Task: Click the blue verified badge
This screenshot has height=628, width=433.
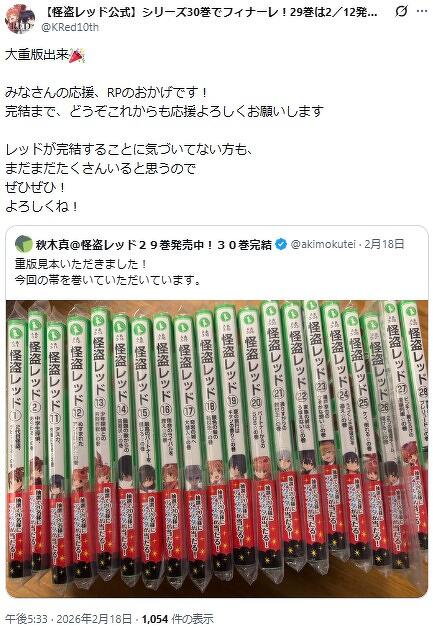Action: point(281,244)
